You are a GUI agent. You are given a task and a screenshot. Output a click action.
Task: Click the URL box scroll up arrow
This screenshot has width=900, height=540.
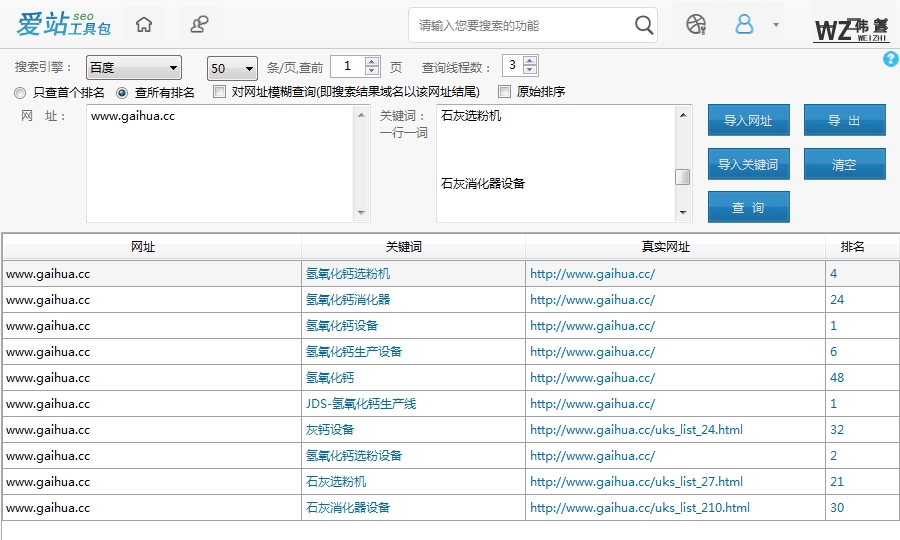[x=362, y=115]
